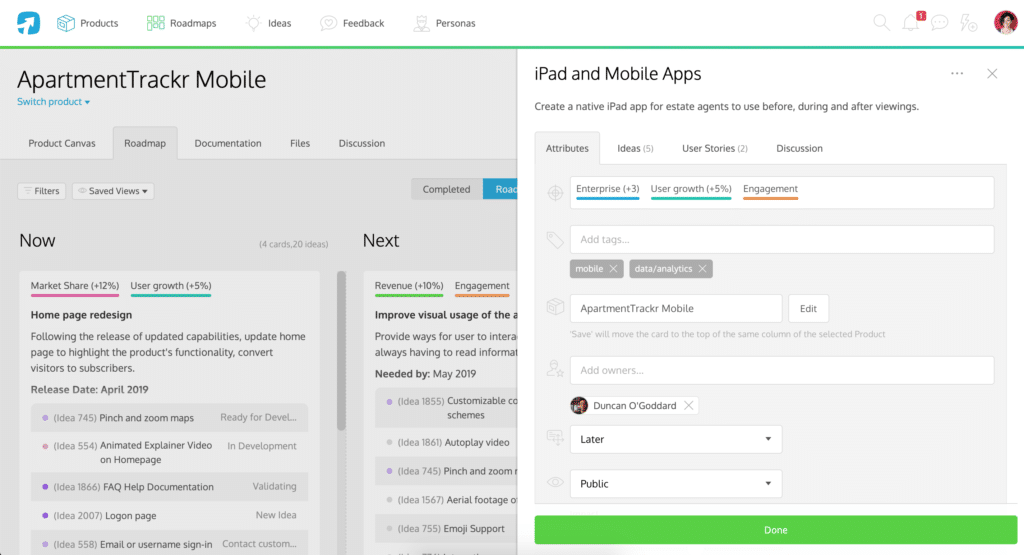
Task: Click the tags label icon
Action: point(554,240)
